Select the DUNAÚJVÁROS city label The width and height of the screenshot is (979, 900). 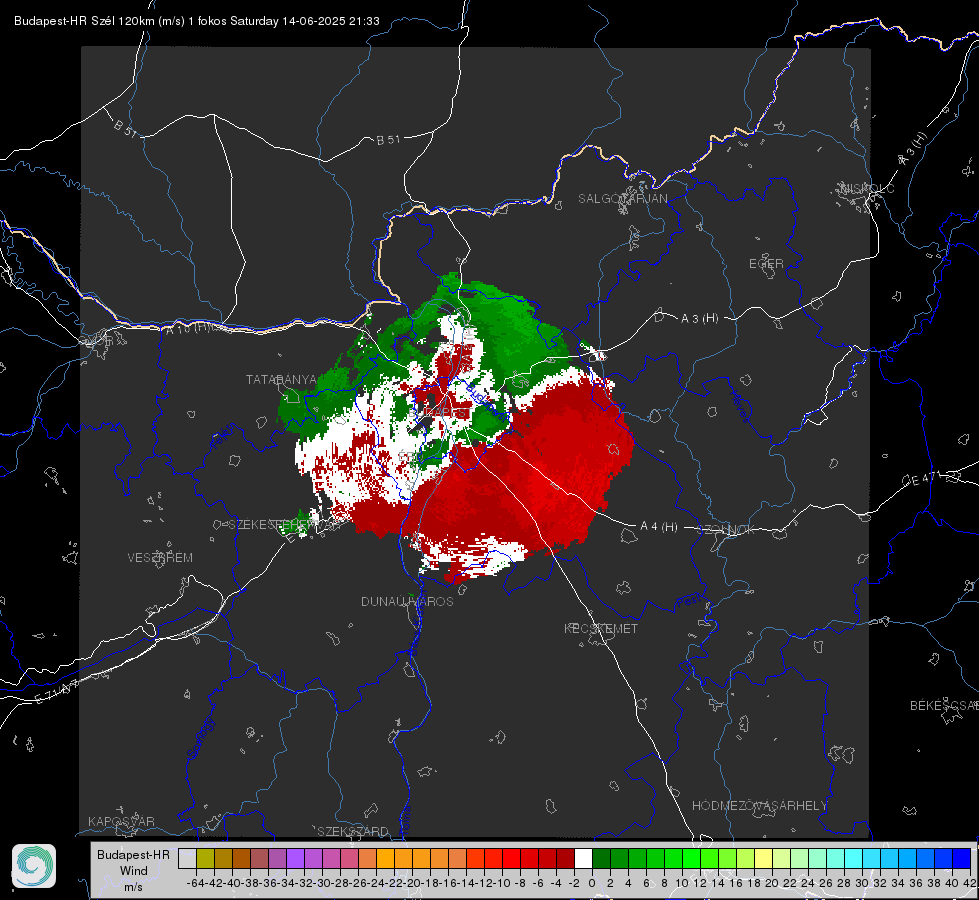pos(407,601)
